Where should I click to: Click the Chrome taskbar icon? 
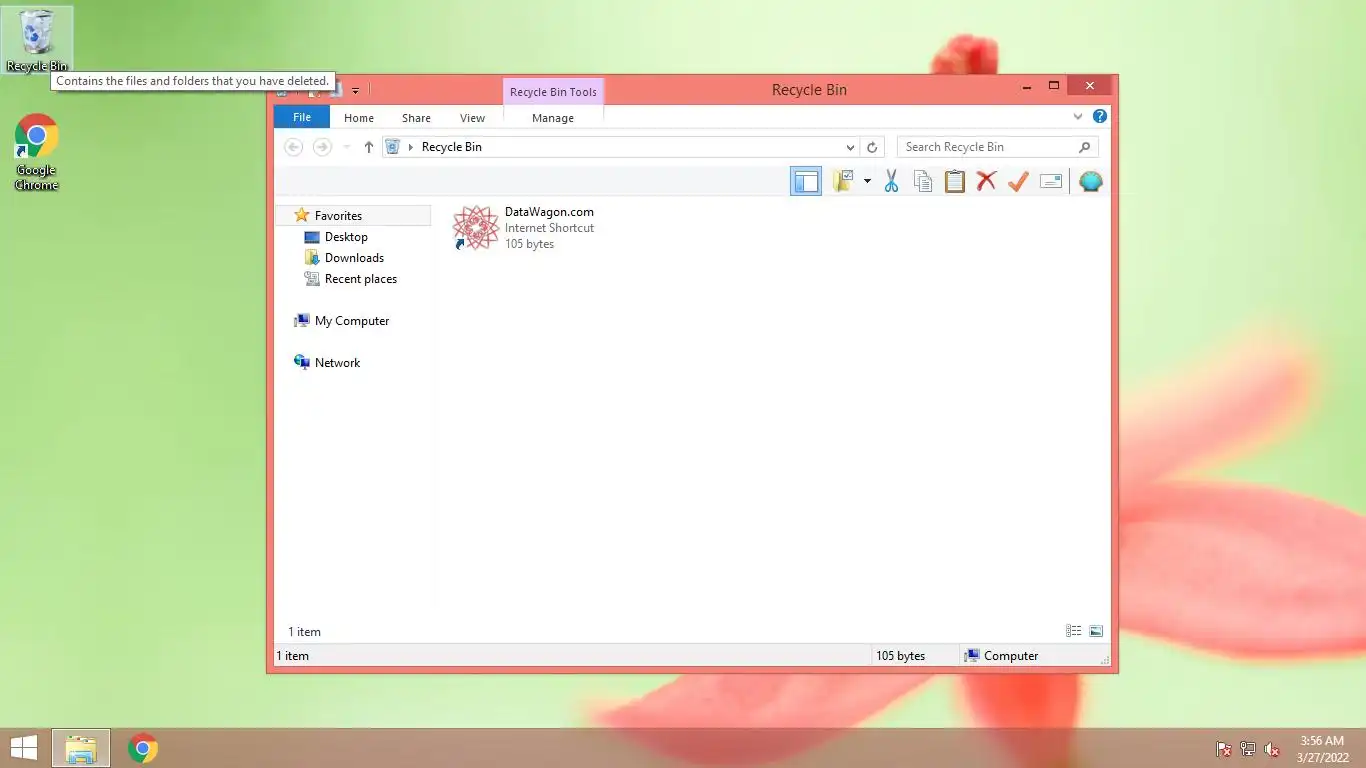pos(143,748)
